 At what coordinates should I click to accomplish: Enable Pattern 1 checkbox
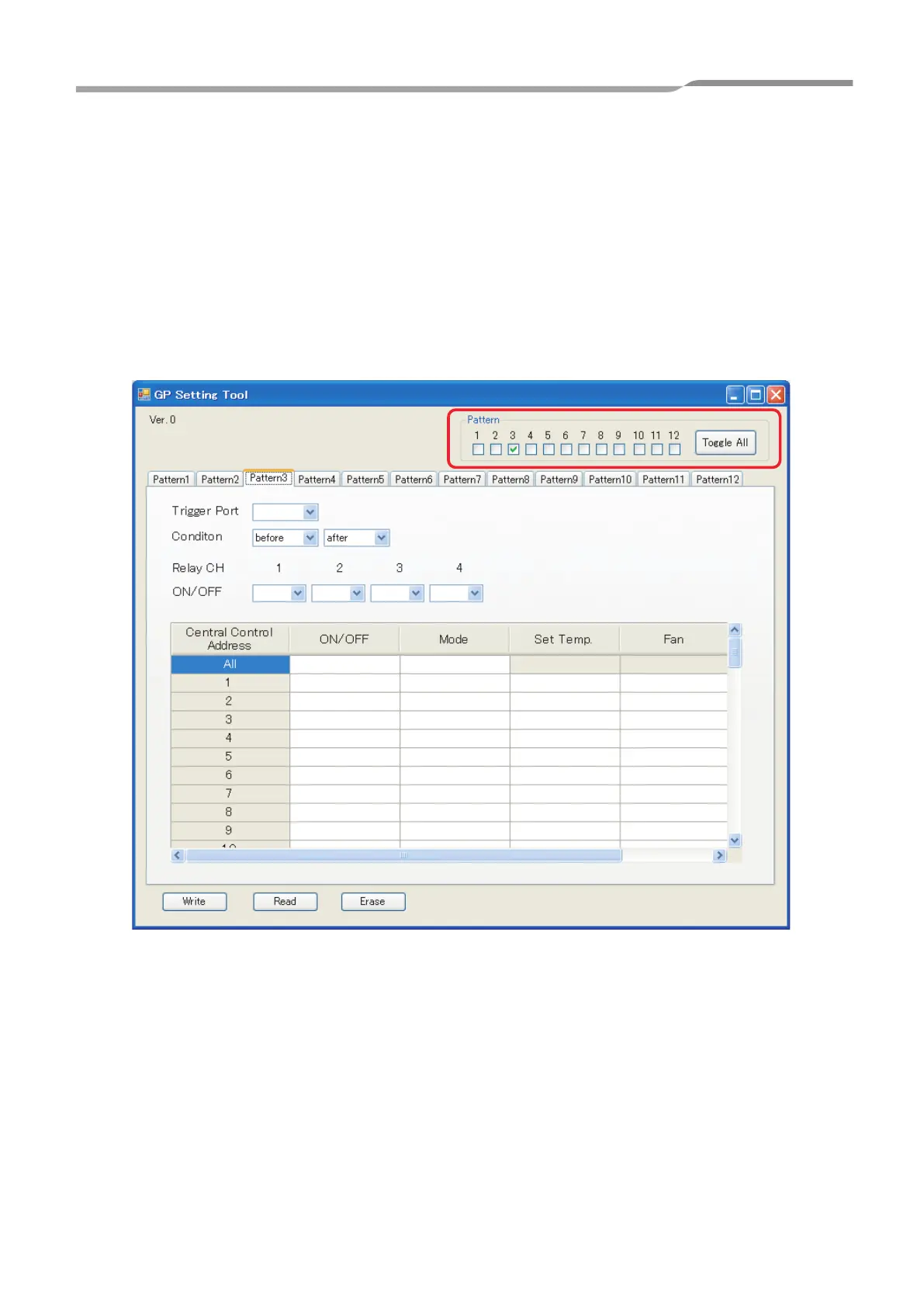coord(478,449)
